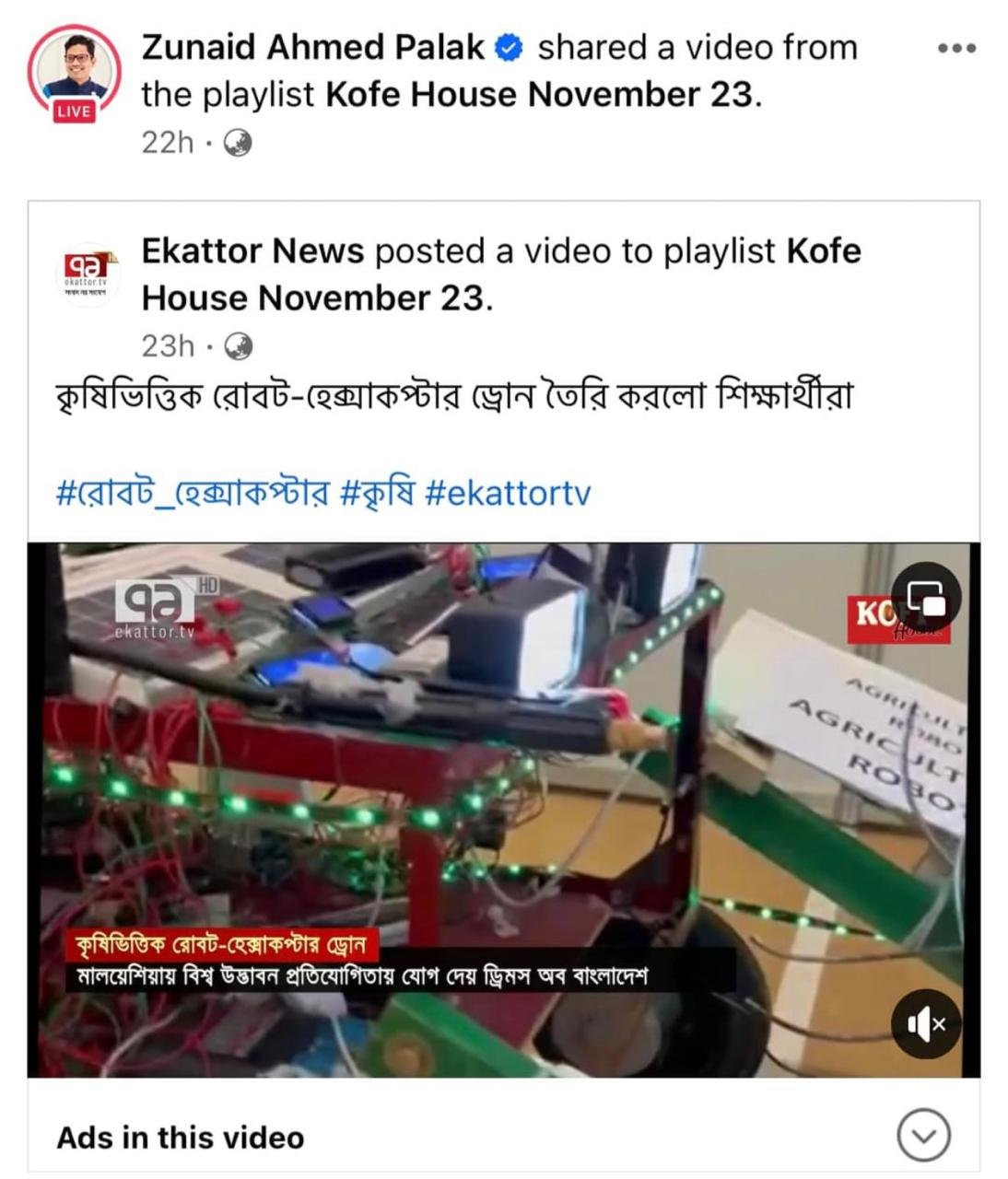Click the #রোবট_হেক্সাকপ্টার hashtag
The width and height of the screenshot is (1008, 1179).
point(193,493)
